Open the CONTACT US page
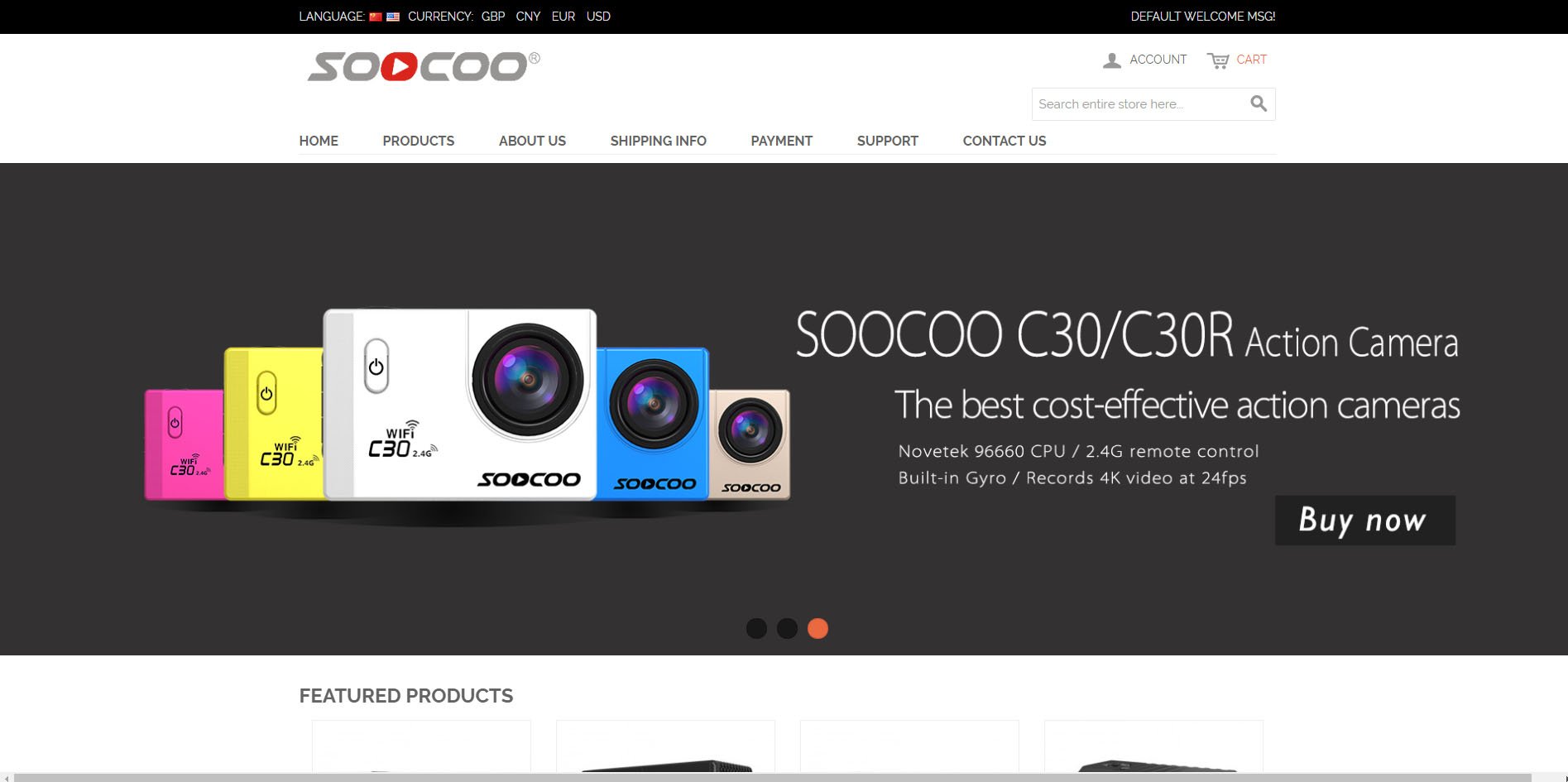This screenshot has width=1568, height=782. (x=1005, y=141)
